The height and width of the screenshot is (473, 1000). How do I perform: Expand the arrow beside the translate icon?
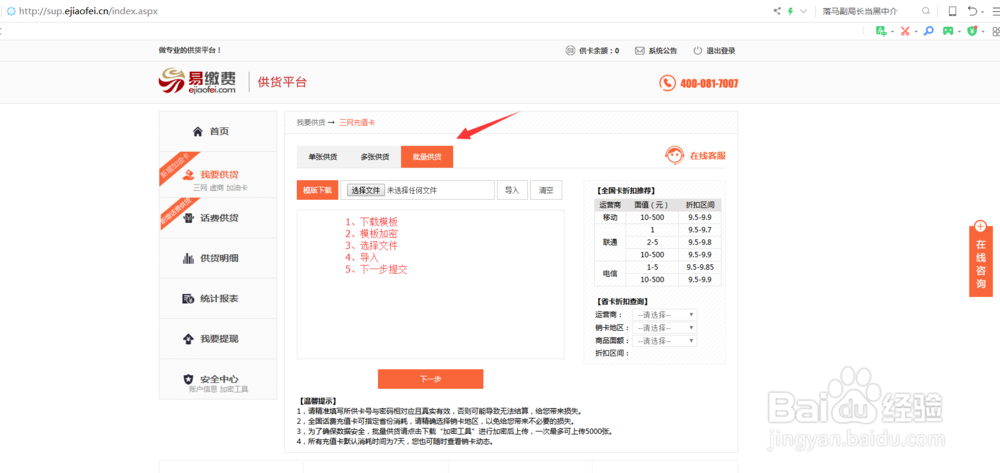(x=892, y=31)
